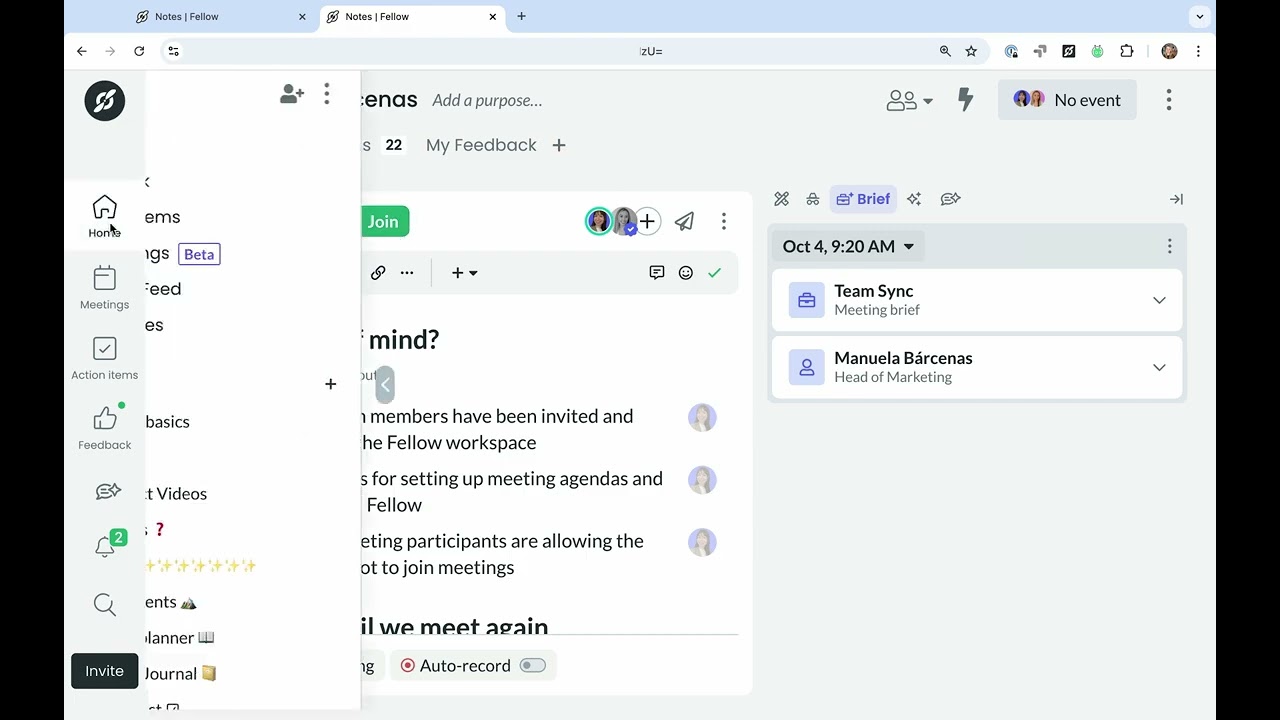Click the Beta badge in navigation panel
1280x720 pixels.
[x=199, y=254]
